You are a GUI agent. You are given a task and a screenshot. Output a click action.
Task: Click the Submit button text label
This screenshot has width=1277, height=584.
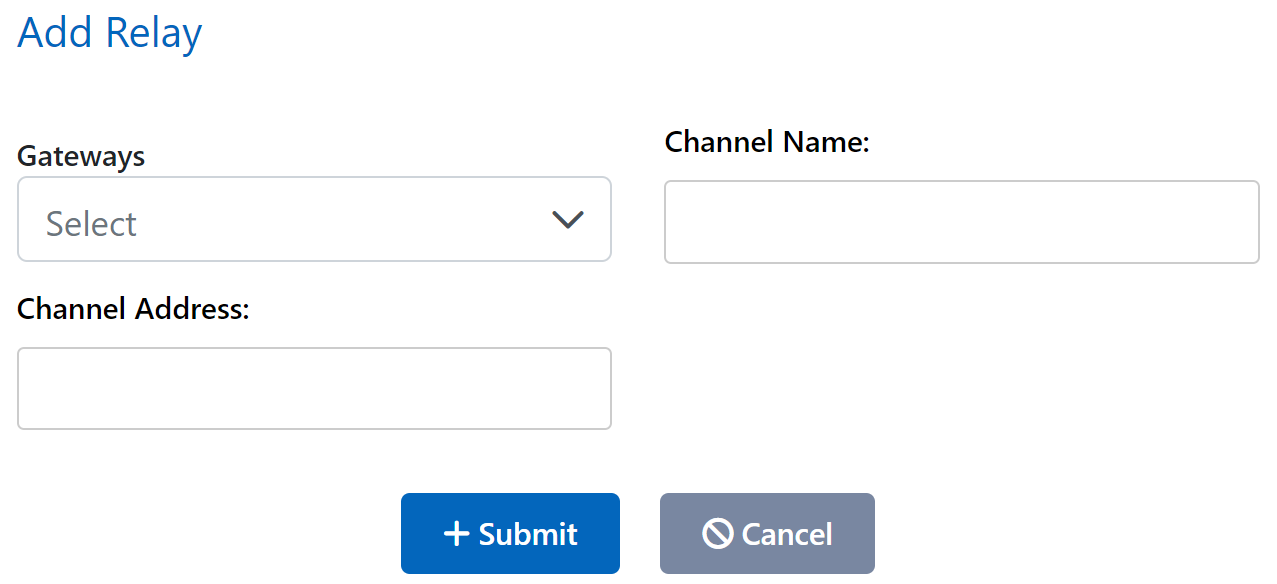click(x=528, y=533)
